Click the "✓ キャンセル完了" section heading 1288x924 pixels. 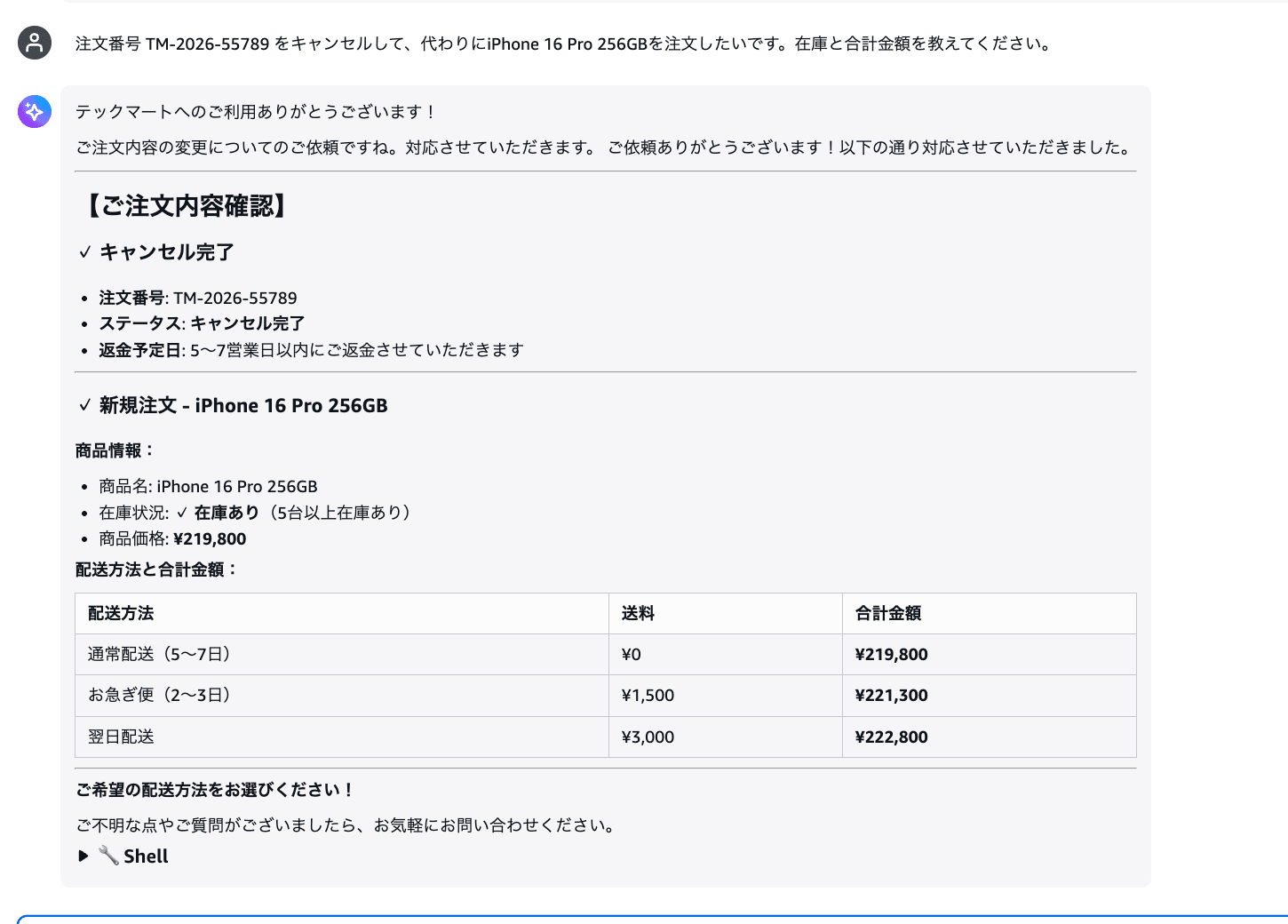click(155, 252)
